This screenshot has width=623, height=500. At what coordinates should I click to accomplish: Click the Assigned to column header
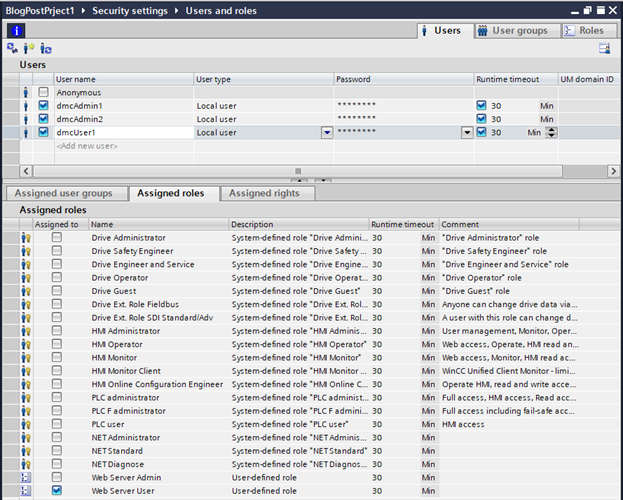[x=60, y=224]
